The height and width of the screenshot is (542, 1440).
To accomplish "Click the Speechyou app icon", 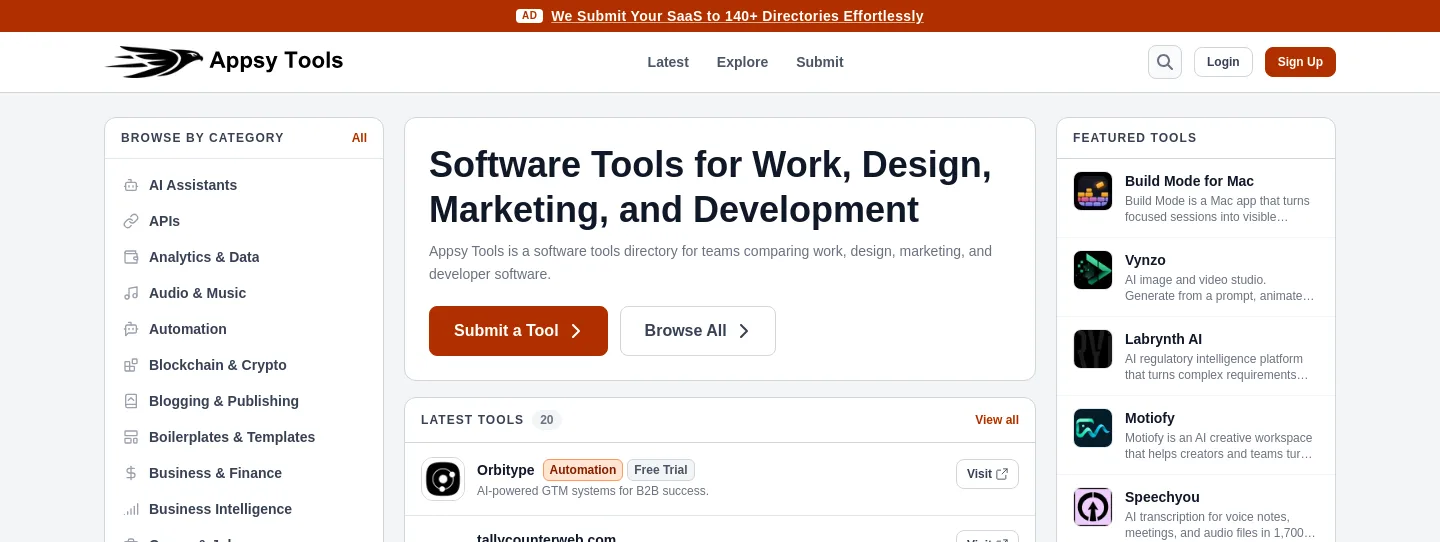I will click(1093, 507).
